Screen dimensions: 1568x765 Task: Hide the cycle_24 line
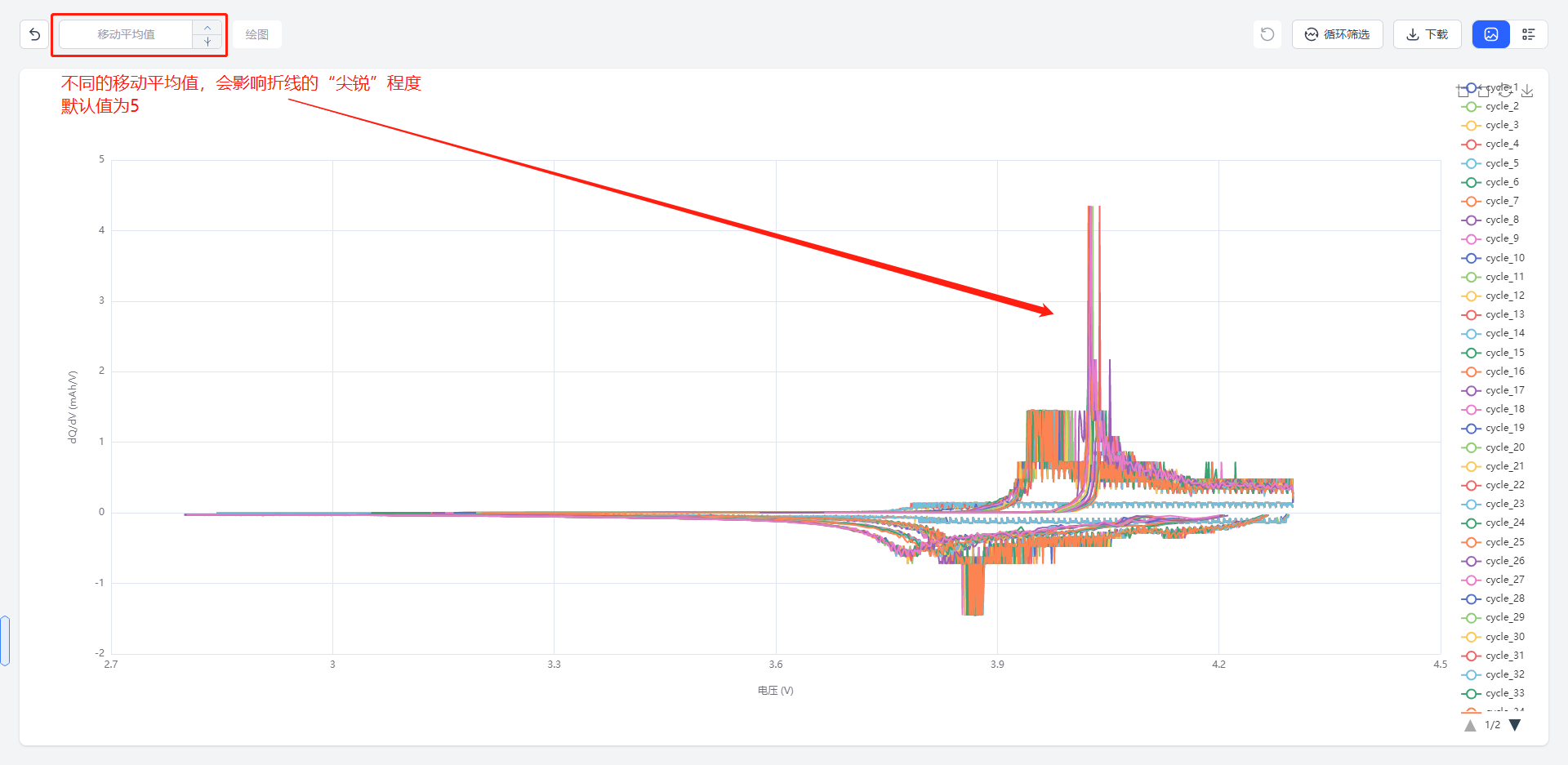pos(1493,523)
